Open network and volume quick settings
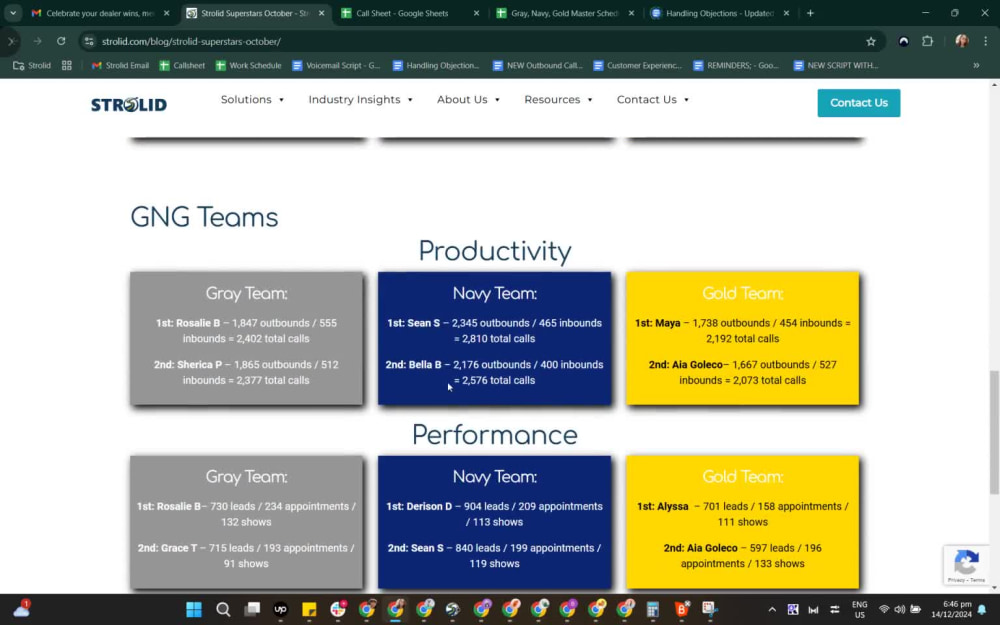The width and height of the screenshot is (1000, 625). tap(899, 610)
